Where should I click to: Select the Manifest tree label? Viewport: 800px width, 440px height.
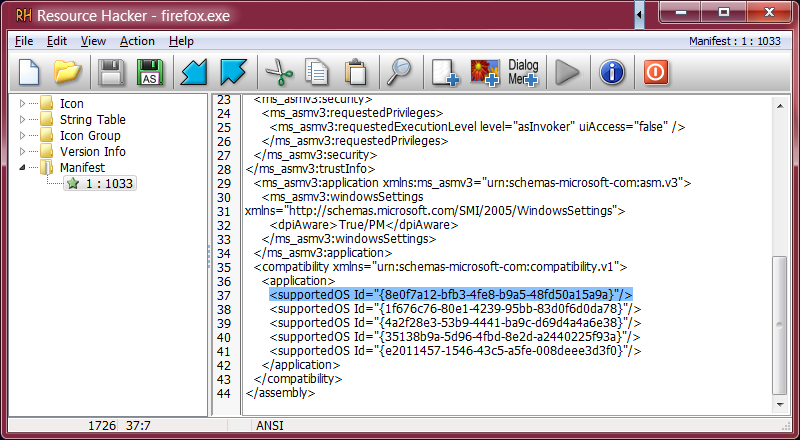[x=82, y=167]
